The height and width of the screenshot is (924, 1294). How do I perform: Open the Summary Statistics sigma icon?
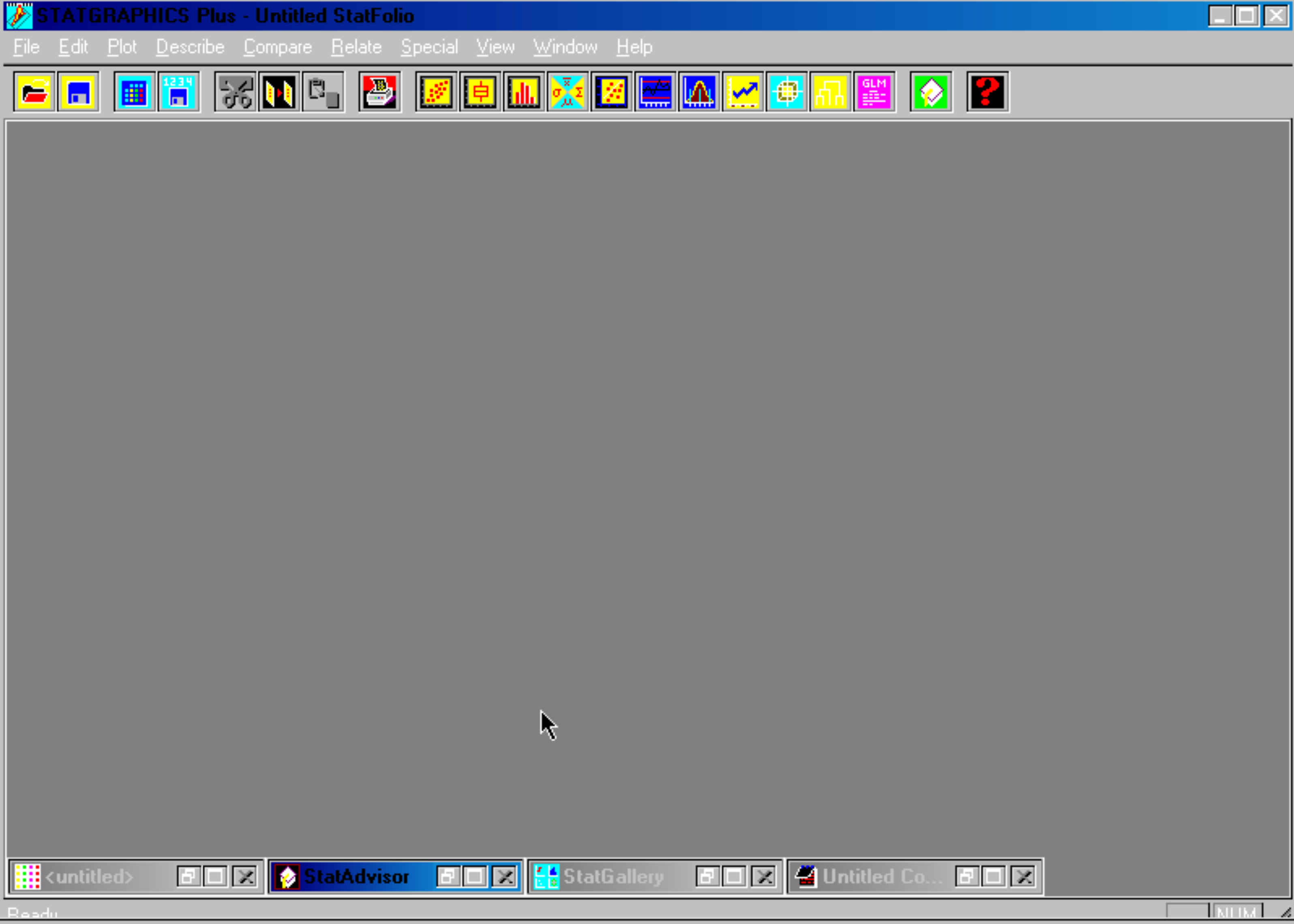click(568, 92)
